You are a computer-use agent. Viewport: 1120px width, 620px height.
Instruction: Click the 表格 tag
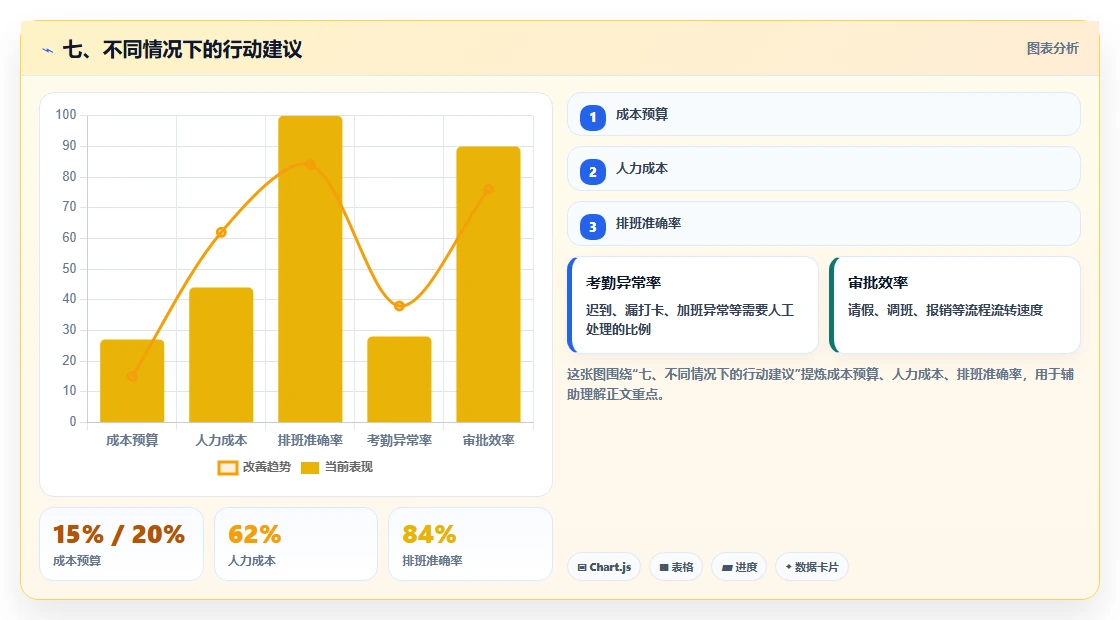coord(676,567)
